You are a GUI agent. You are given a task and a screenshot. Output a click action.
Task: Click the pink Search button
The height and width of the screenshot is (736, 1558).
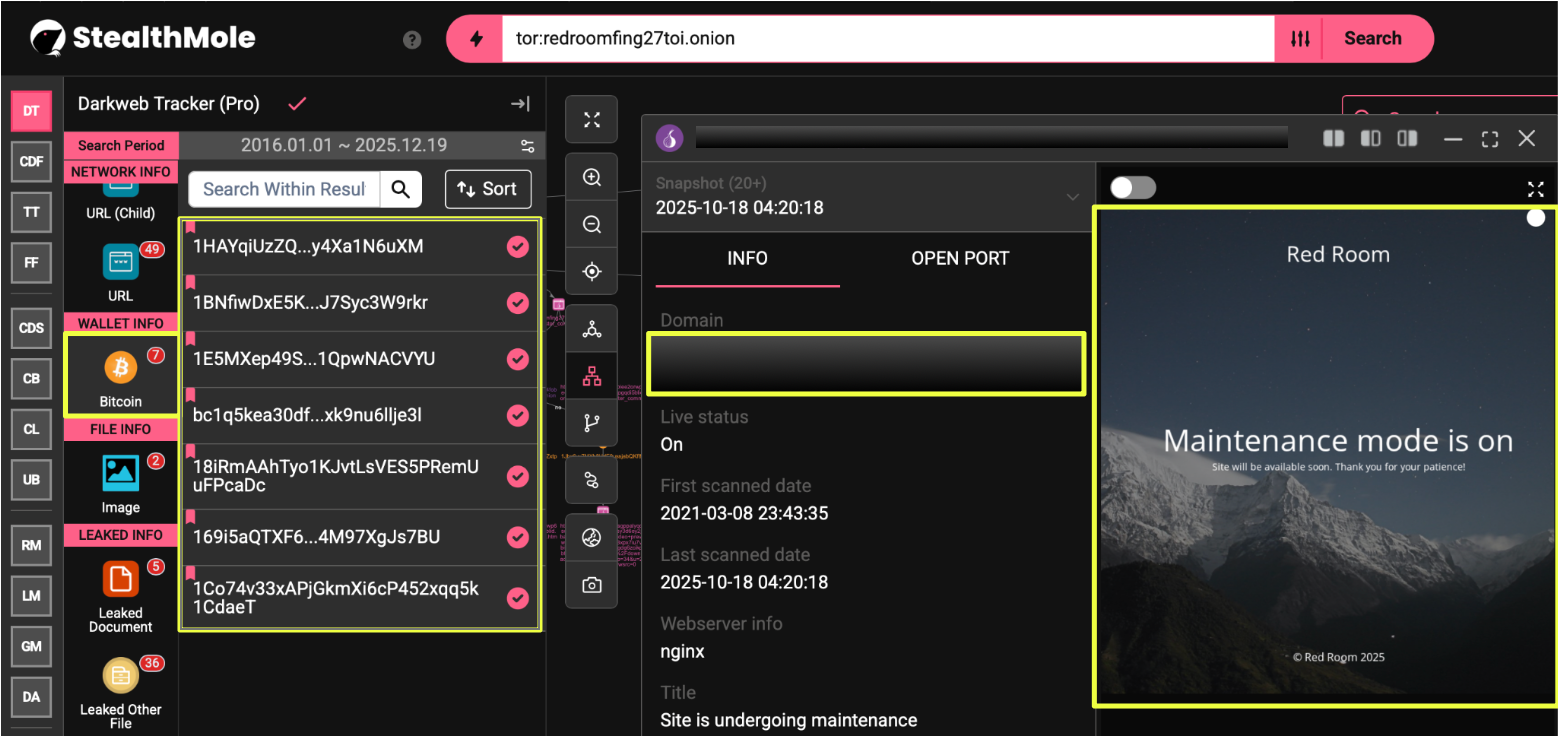1372,39
